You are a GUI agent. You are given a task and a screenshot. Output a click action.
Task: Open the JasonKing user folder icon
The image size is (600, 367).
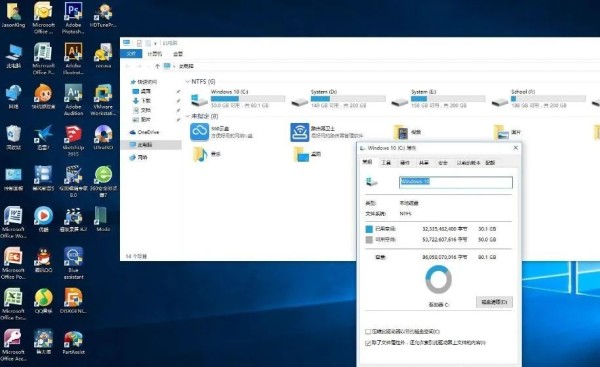(13, 15)
